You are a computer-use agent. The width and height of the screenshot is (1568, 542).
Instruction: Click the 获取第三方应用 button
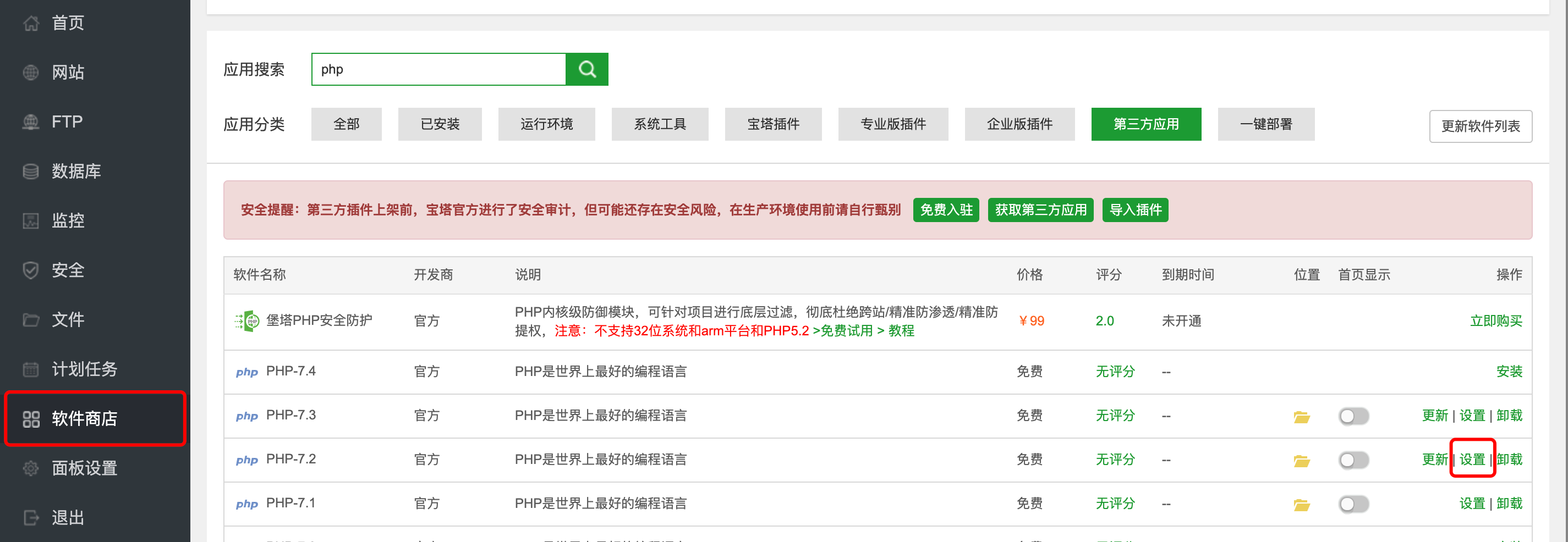(x=1040, y=210)
